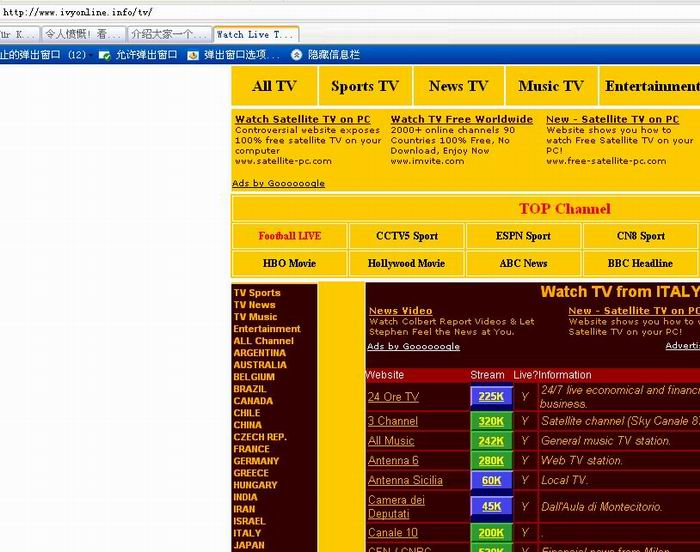
Task: Open the 3 Channel website link
Action: [393, 421]
